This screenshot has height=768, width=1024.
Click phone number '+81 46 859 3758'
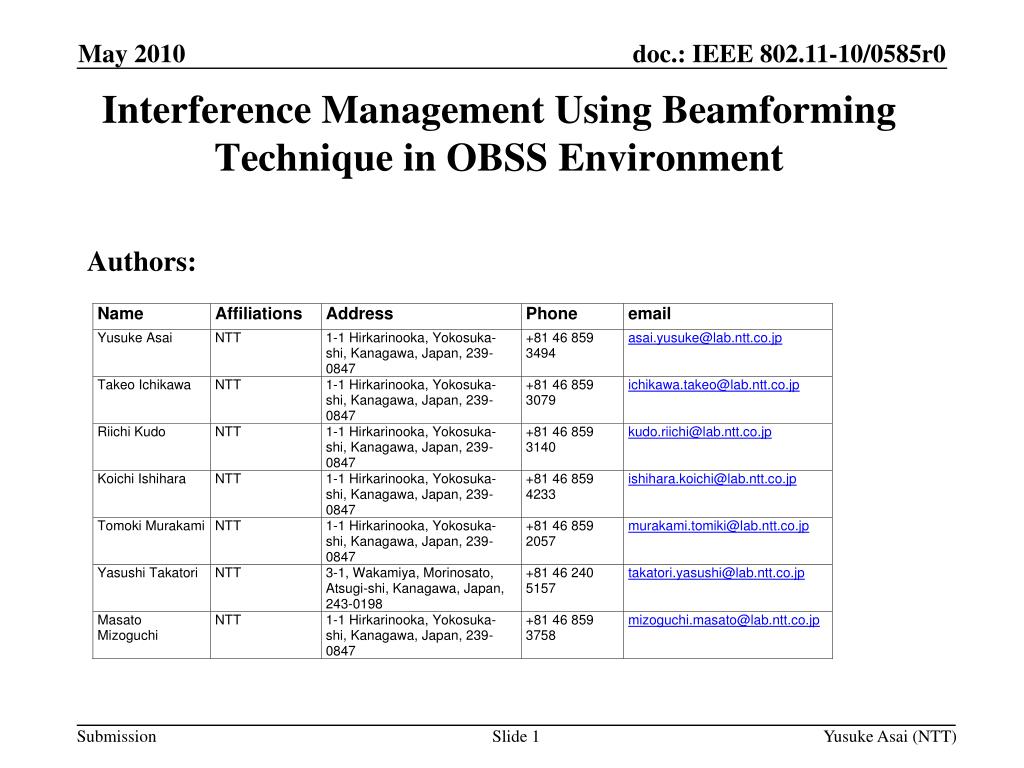click(560, 628)
